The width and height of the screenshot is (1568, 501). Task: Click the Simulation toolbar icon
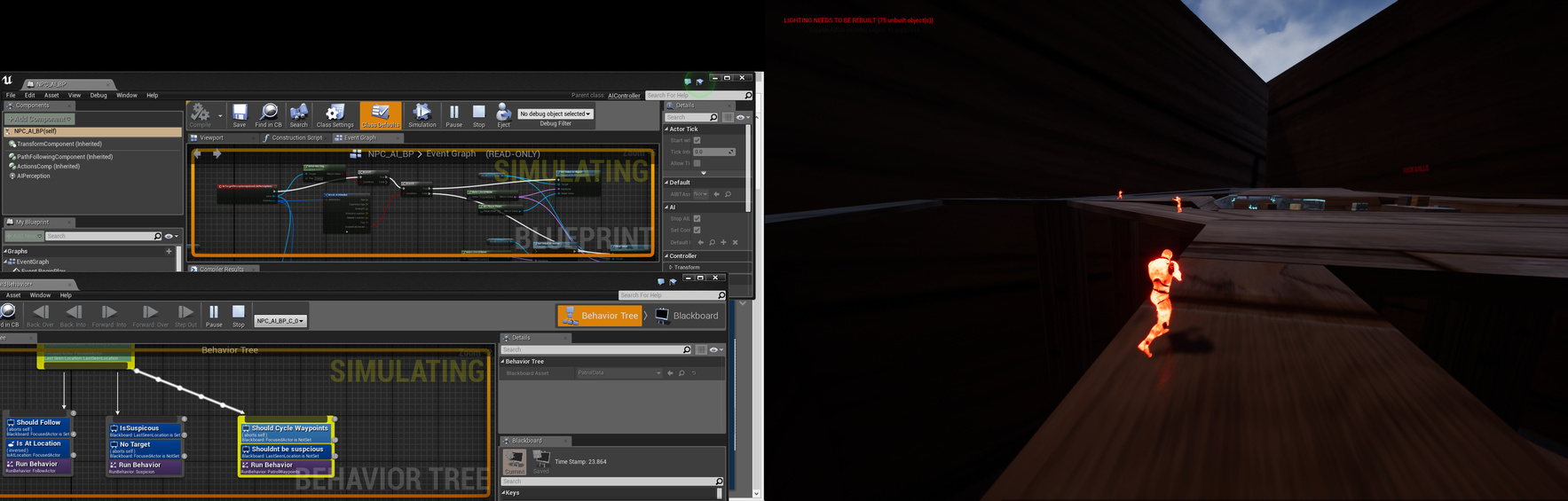click(422, 114)
